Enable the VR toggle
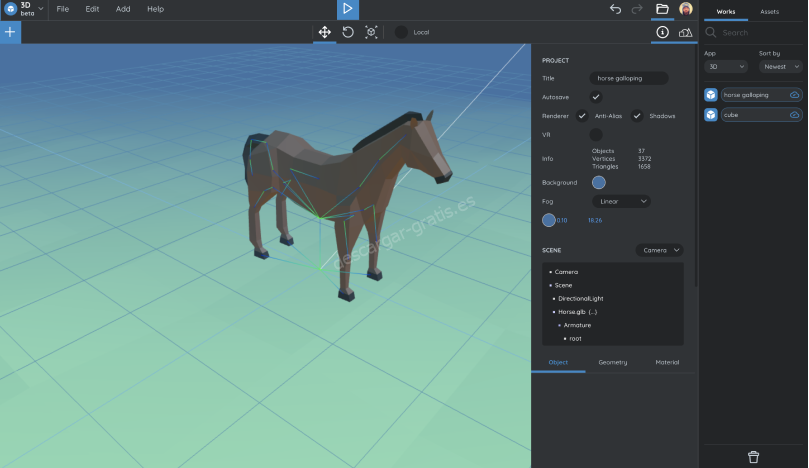The width and height of the screenshot is (809, 468). pos(596,134)
